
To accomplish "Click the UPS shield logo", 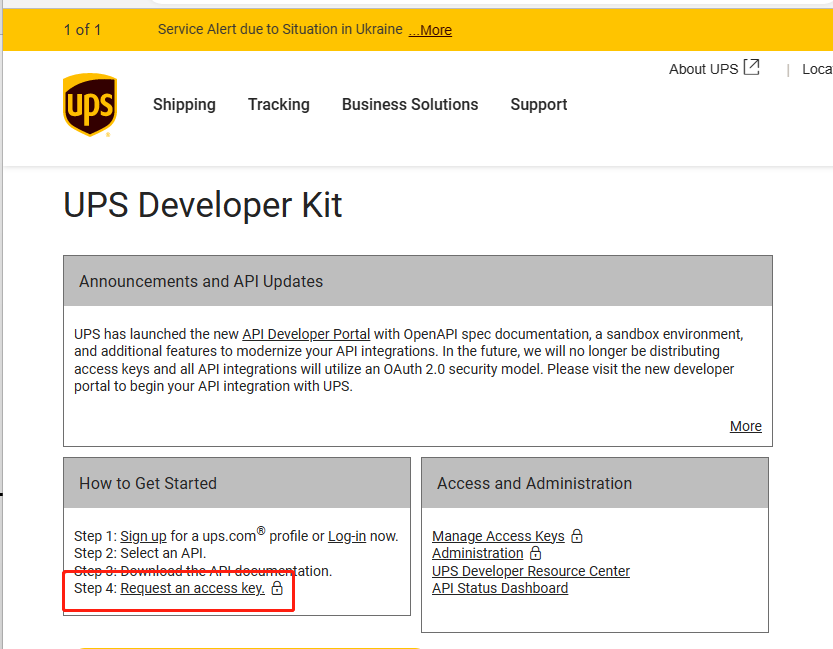I will point(90,105).
